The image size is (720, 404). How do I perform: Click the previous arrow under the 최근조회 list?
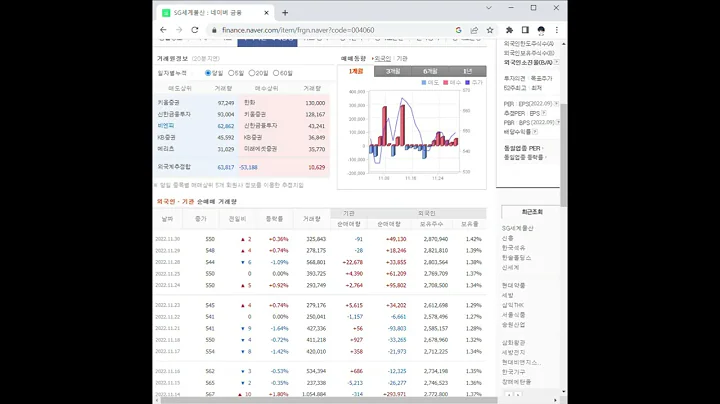coord(508,394)
